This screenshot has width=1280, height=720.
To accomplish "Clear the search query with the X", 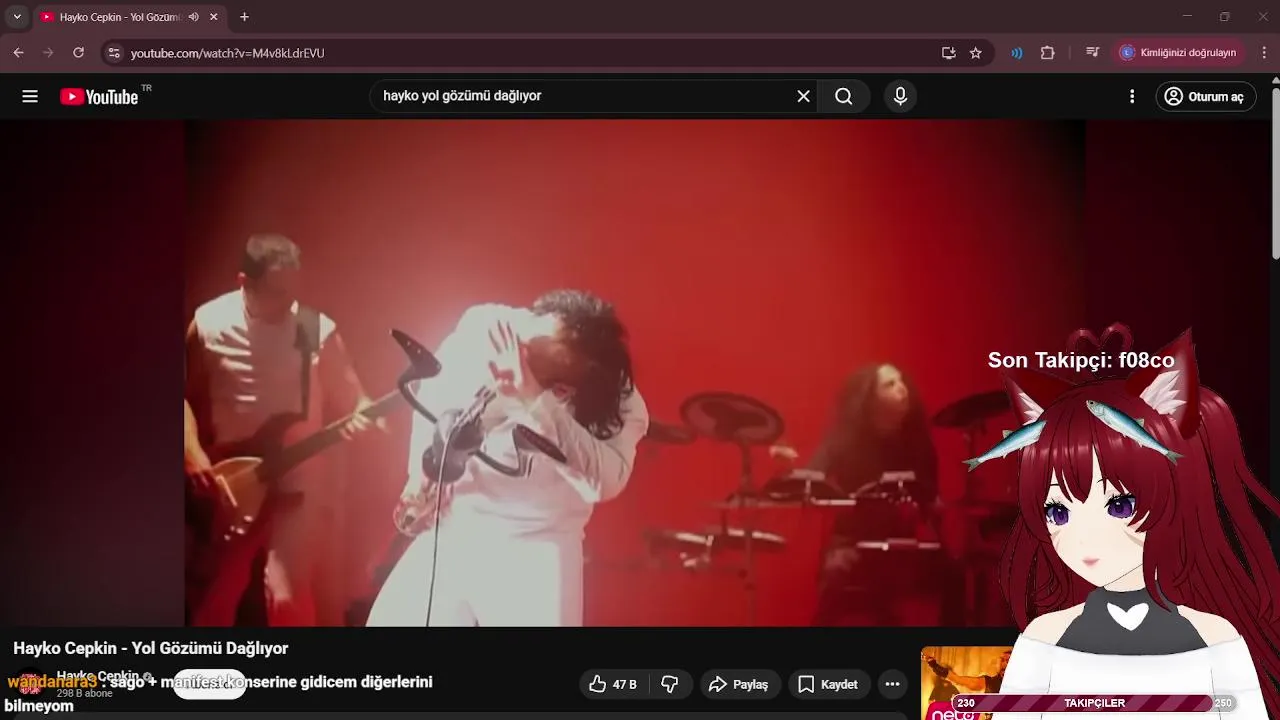I will [803, 96].
